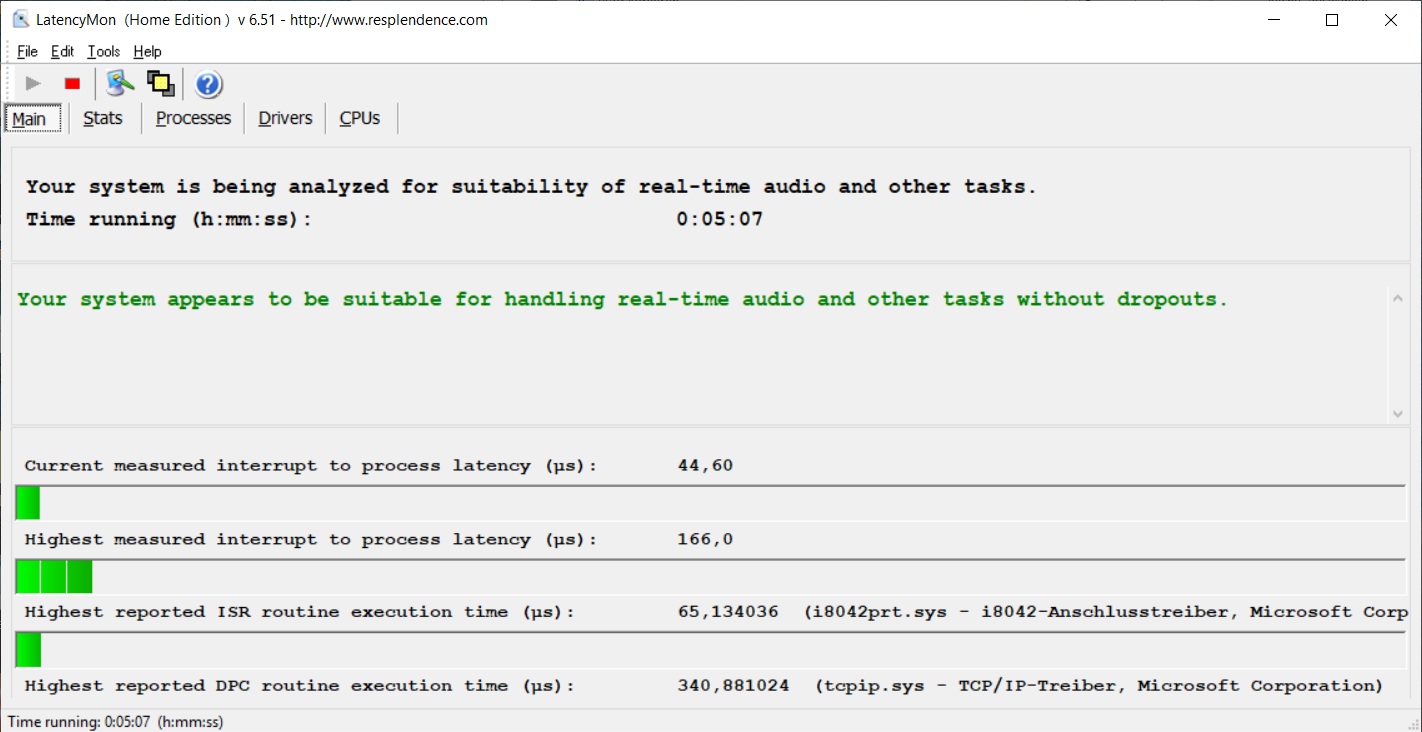Open the Help menu

click(147, 52)
